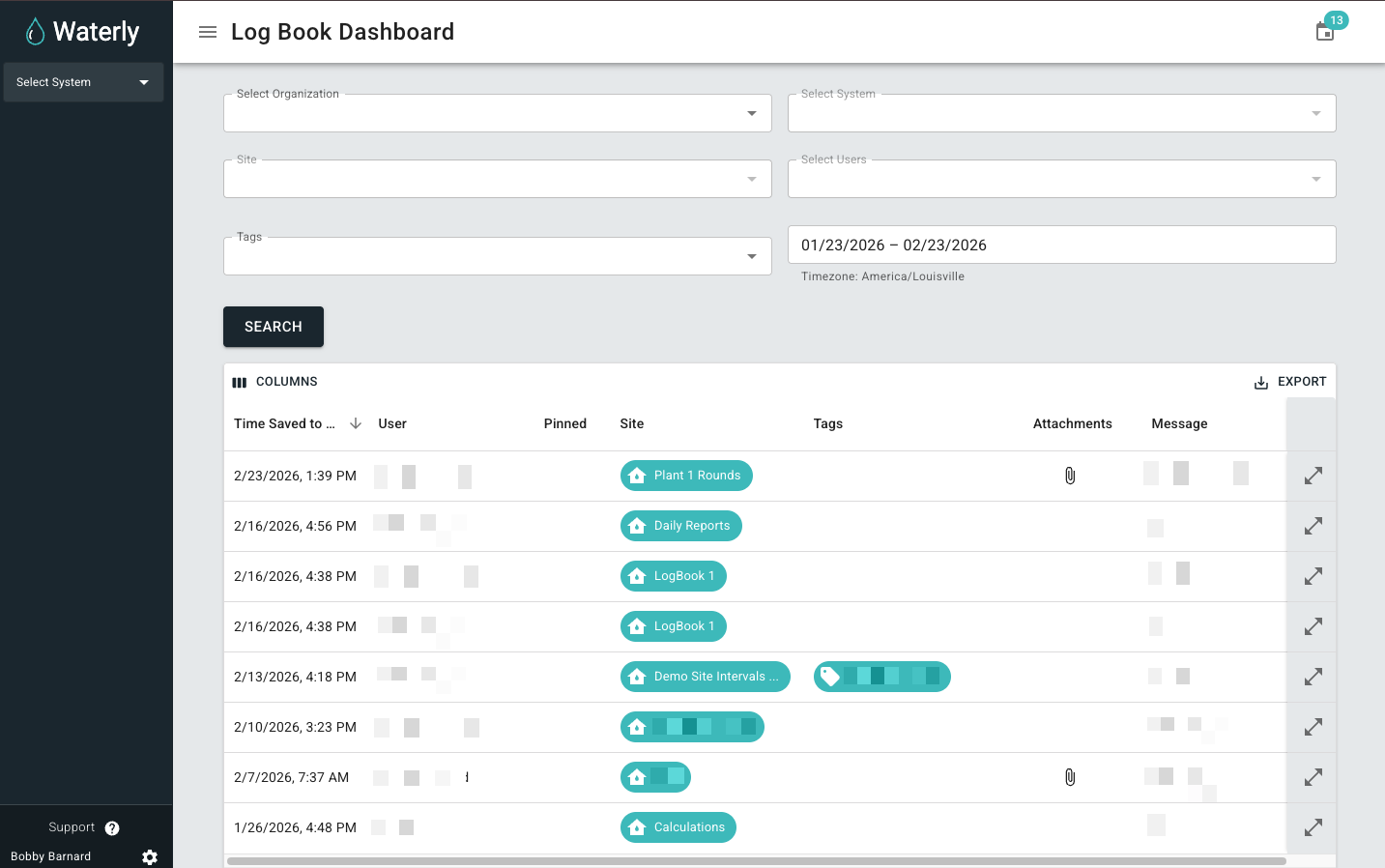Open the Select System sidebar dropdown
Screen dimensions: 1385x868
point(83,82)
